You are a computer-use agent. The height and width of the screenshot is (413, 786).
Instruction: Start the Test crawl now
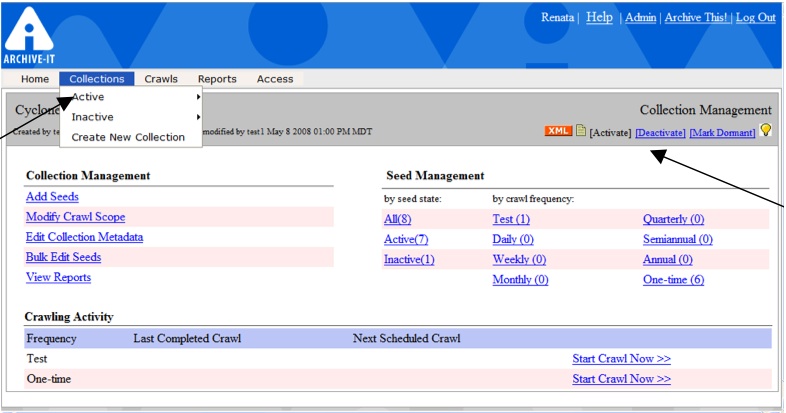(621, 358)
